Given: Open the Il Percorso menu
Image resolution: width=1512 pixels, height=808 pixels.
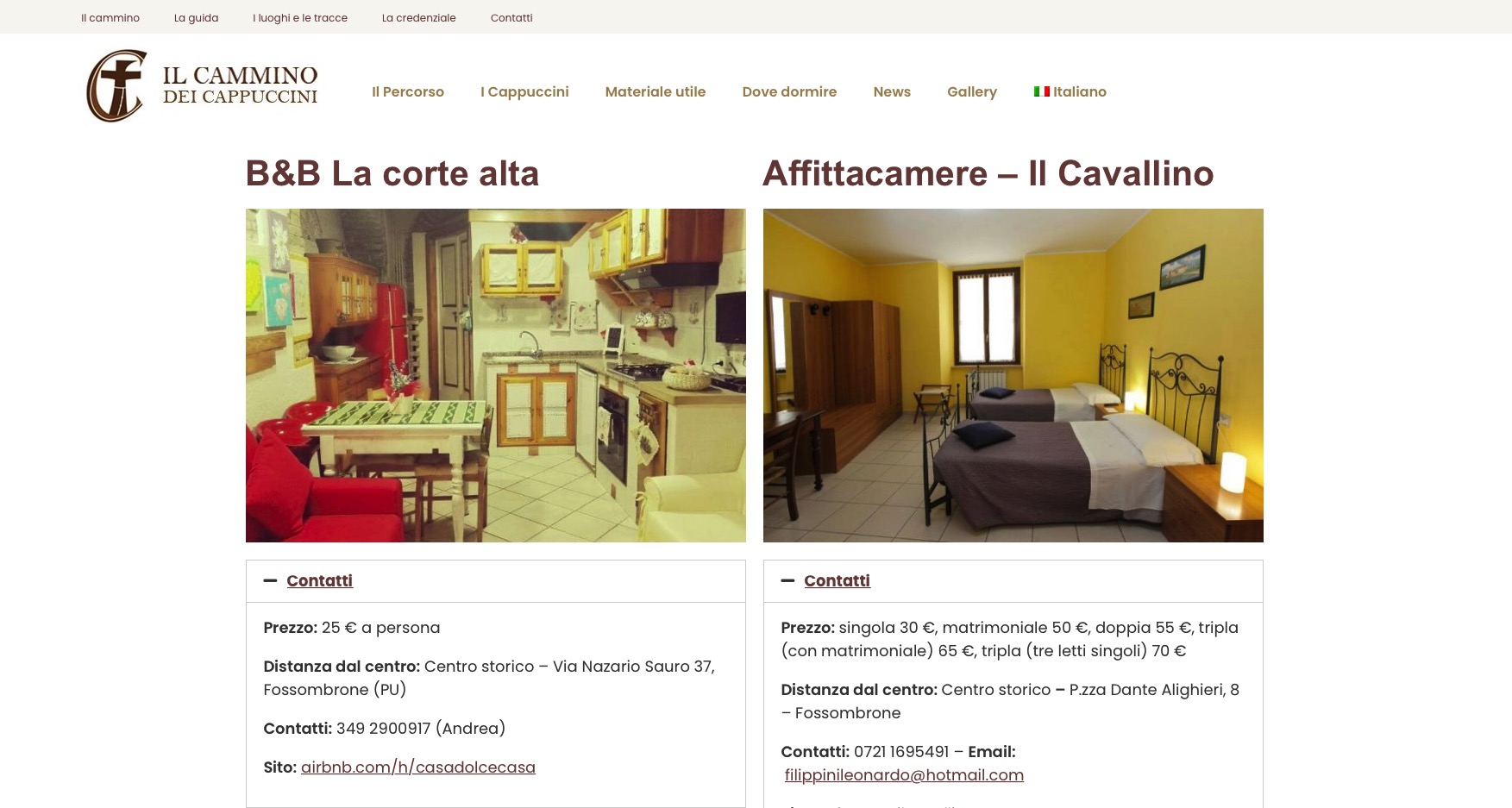Looking at the screenshot, I should click(408, 91).
